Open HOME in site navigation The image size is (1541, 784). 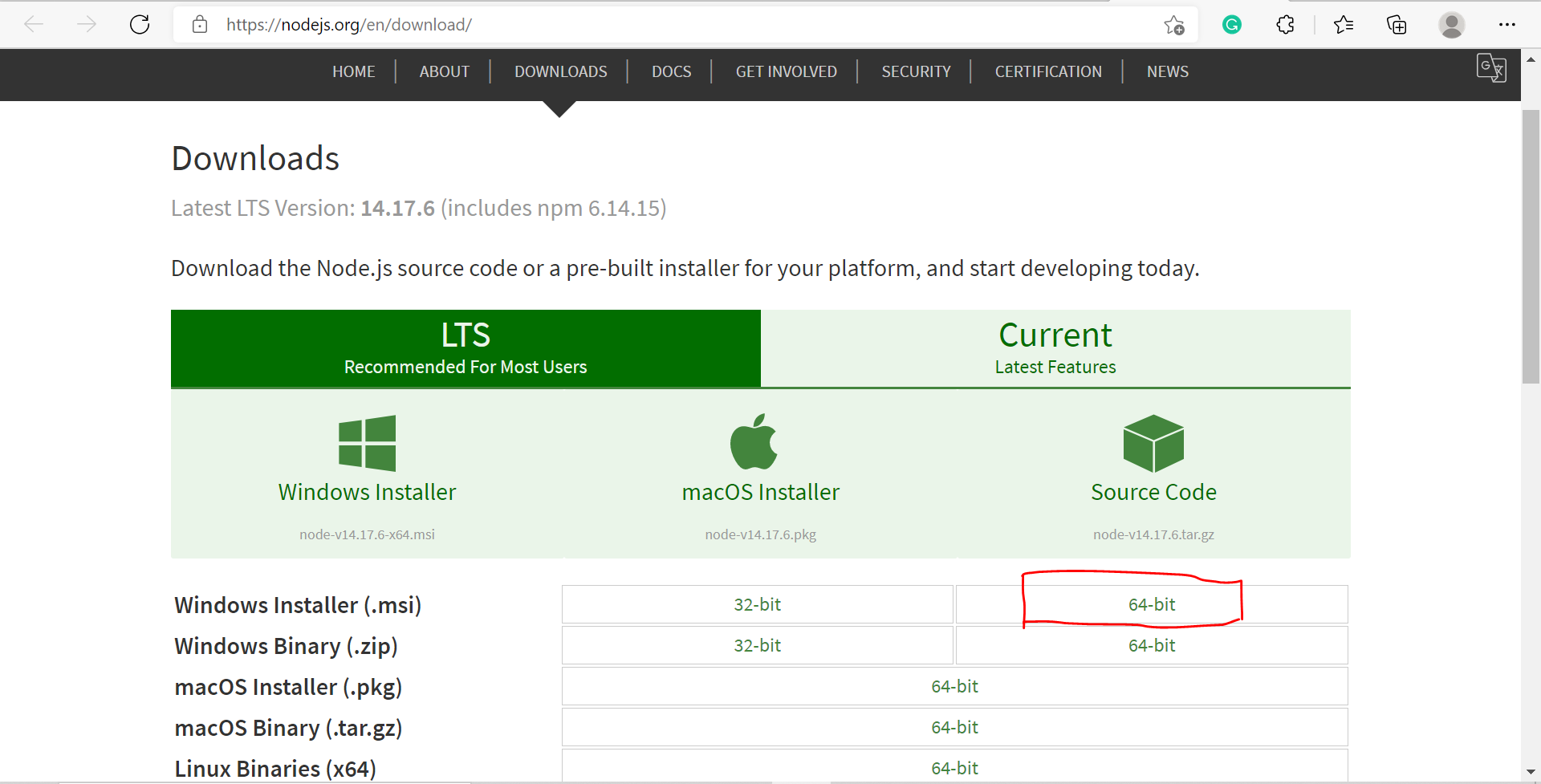[x=354, y=71]
